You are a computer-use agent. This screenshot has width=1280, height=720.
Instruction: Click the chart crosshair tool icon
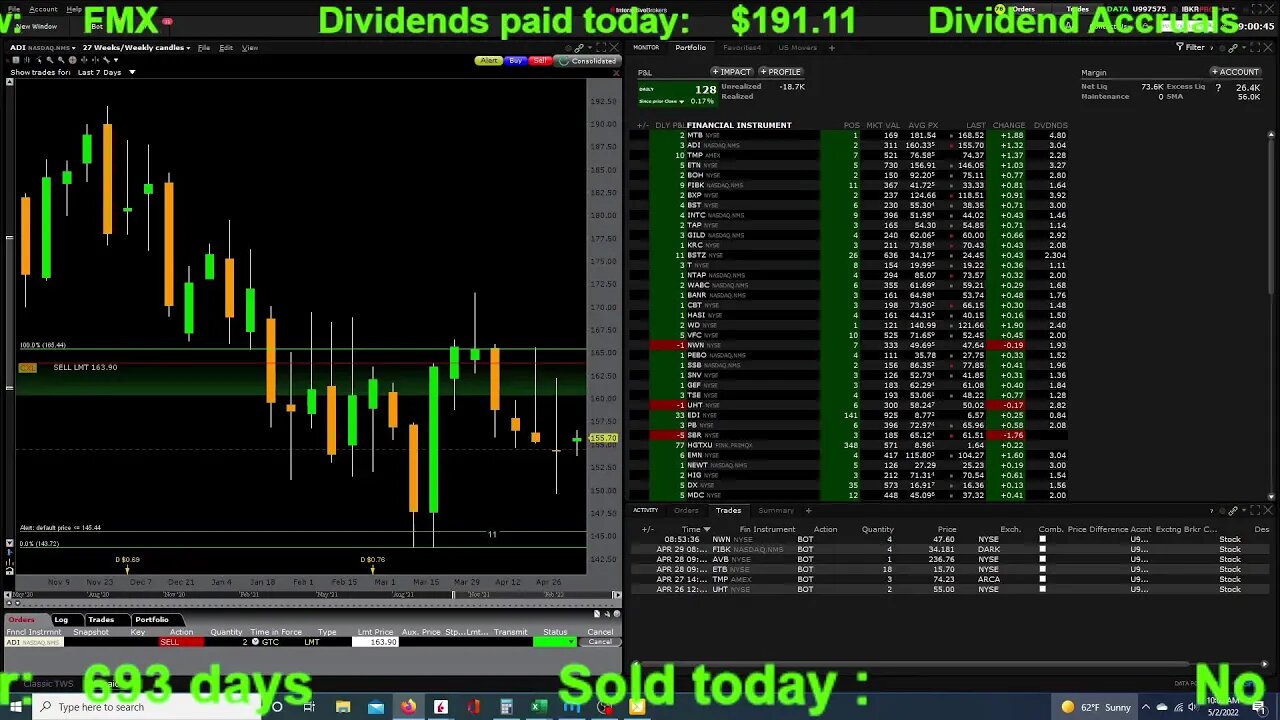[71, 60]
